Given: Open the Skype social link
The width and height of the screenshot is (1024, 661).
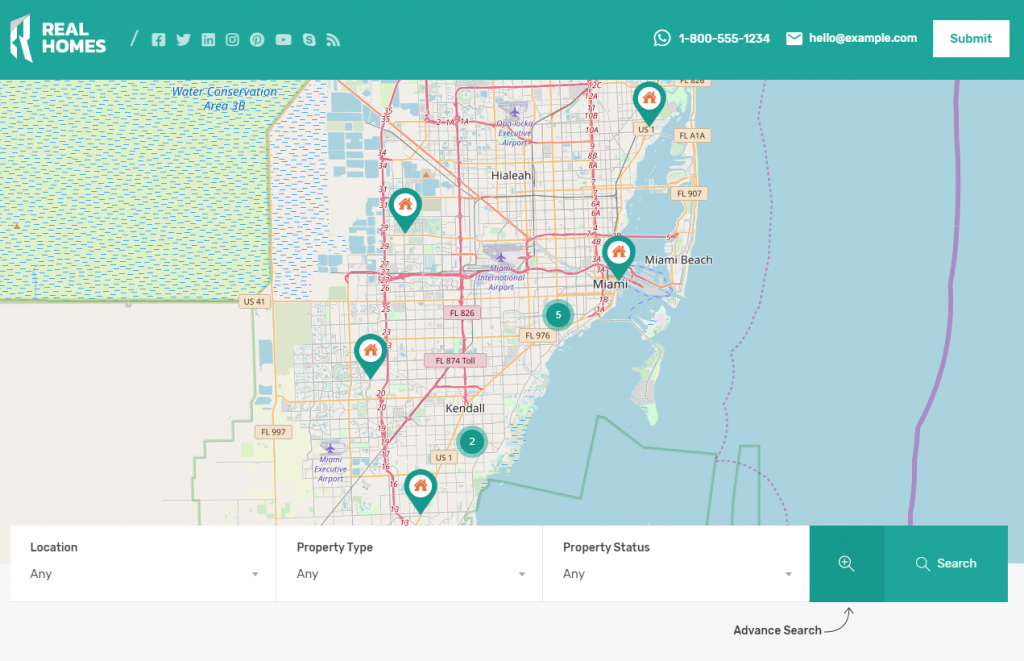Looking at the screenshot, I should [309, 40].
